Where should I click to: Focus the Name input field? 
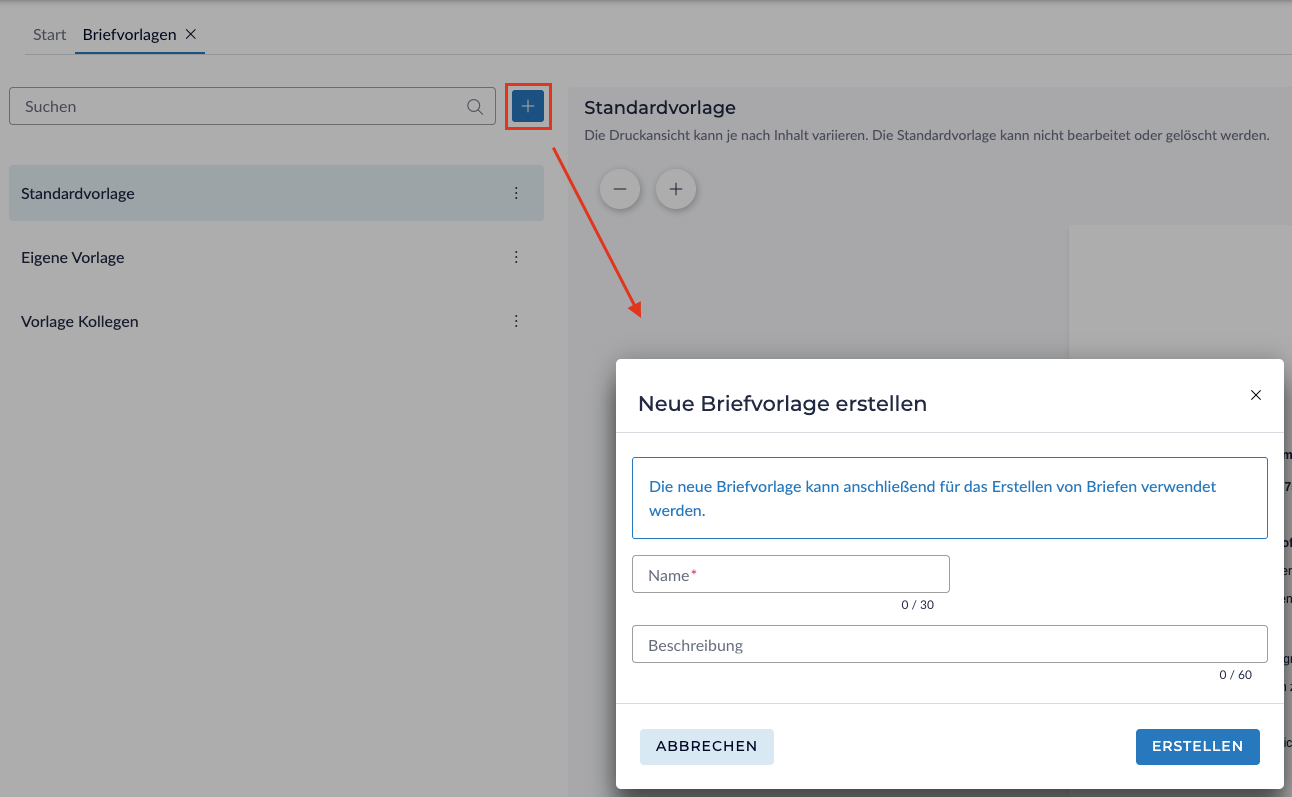tap(790, 575)
